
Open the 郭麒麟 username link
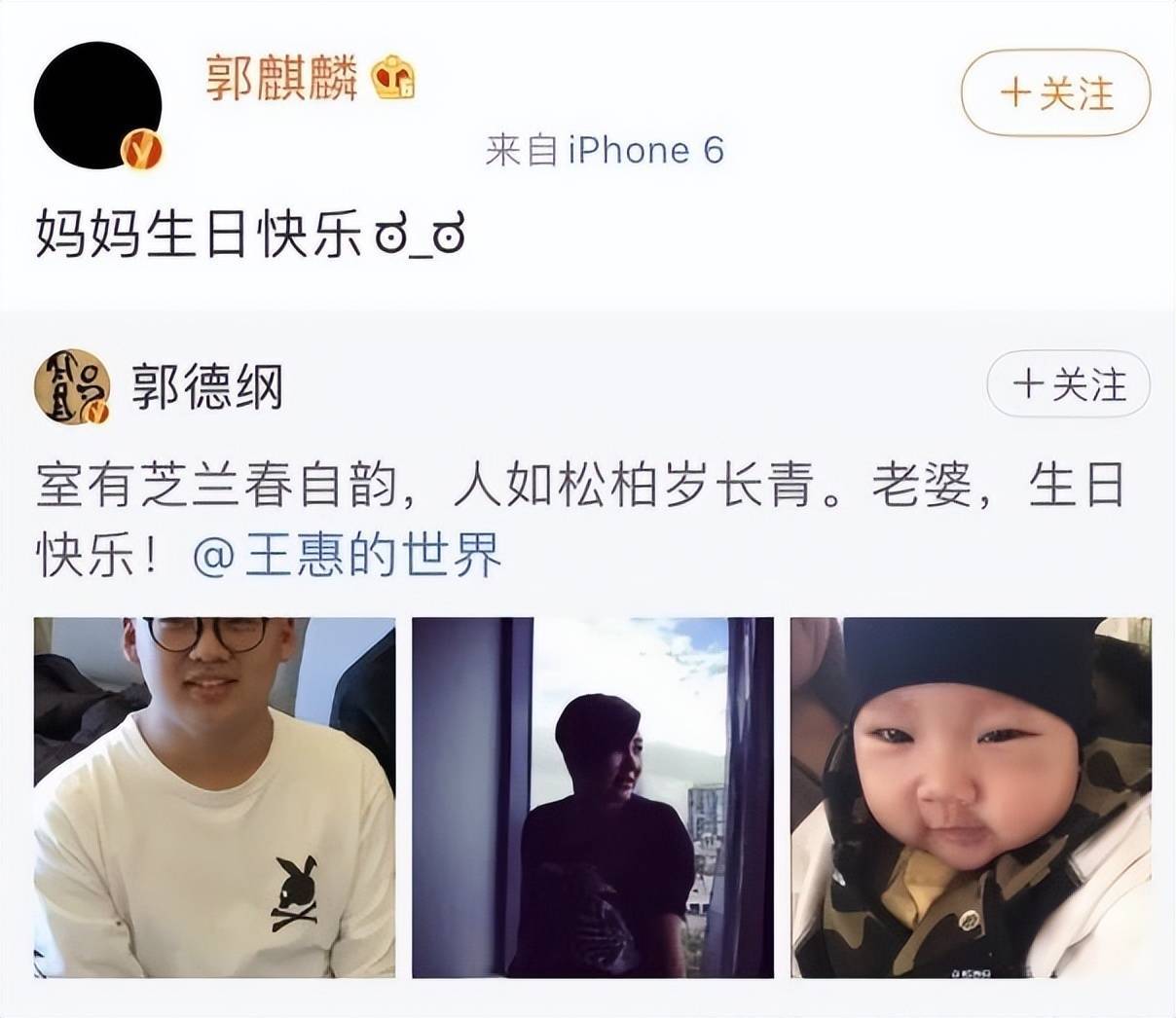click(281, 78)
